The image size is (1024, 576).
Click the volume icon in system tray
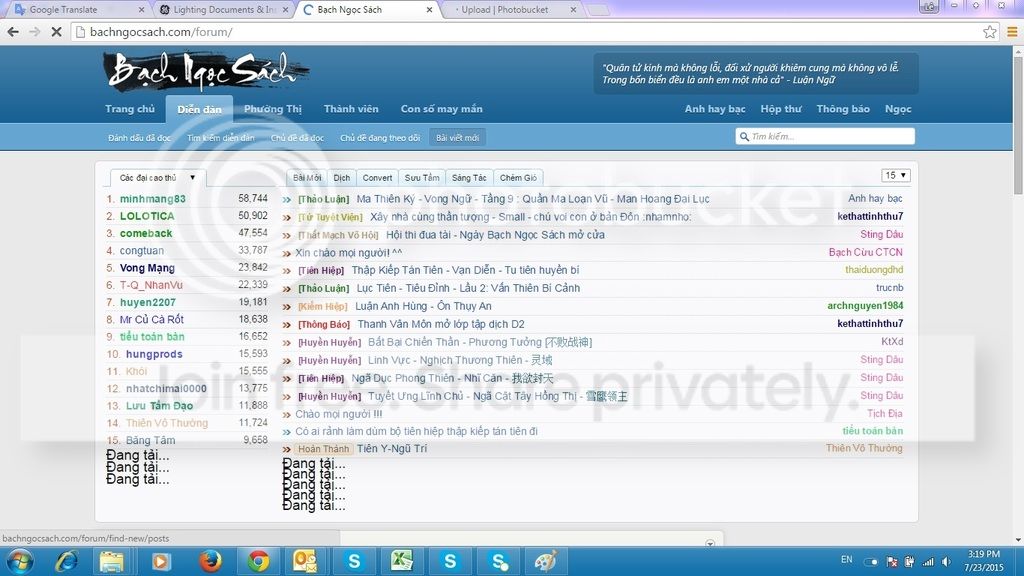948,561
